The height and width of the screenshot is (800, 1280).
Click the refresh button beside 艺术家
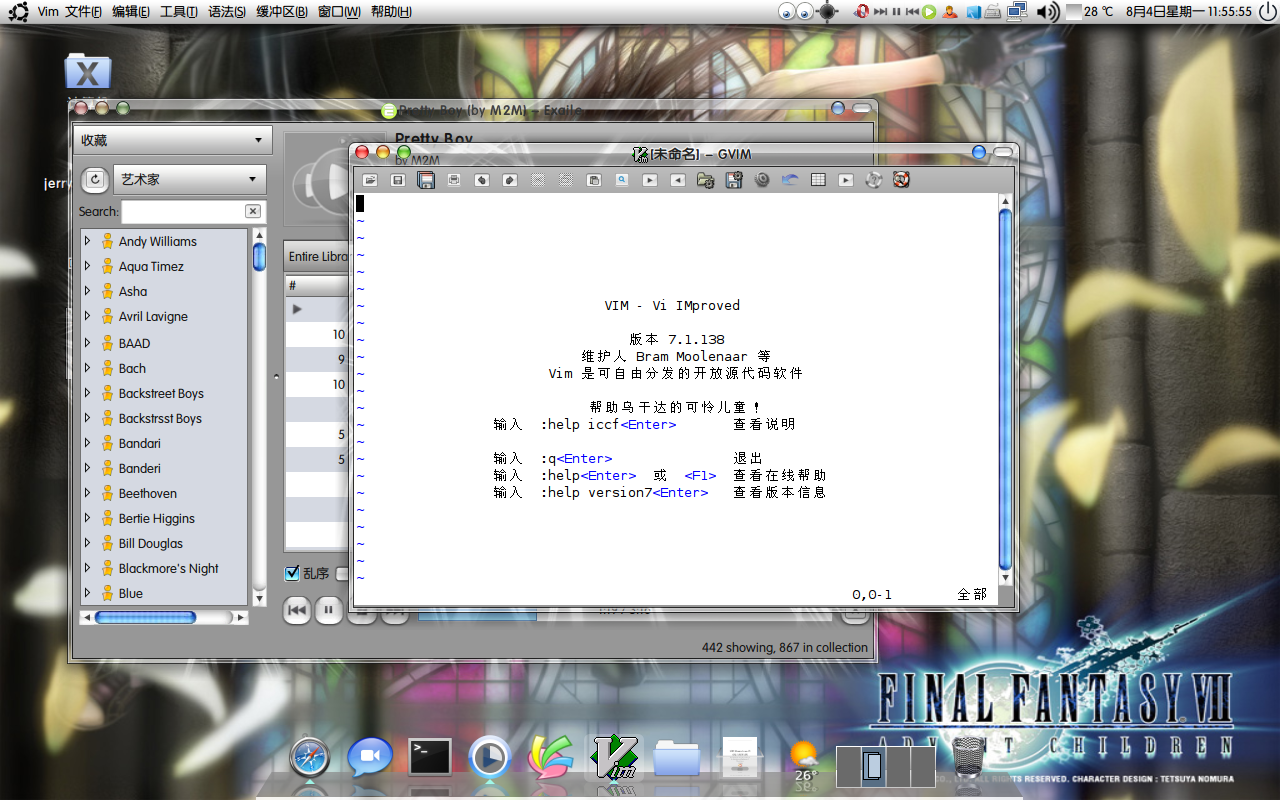click(x=94, y=179)
